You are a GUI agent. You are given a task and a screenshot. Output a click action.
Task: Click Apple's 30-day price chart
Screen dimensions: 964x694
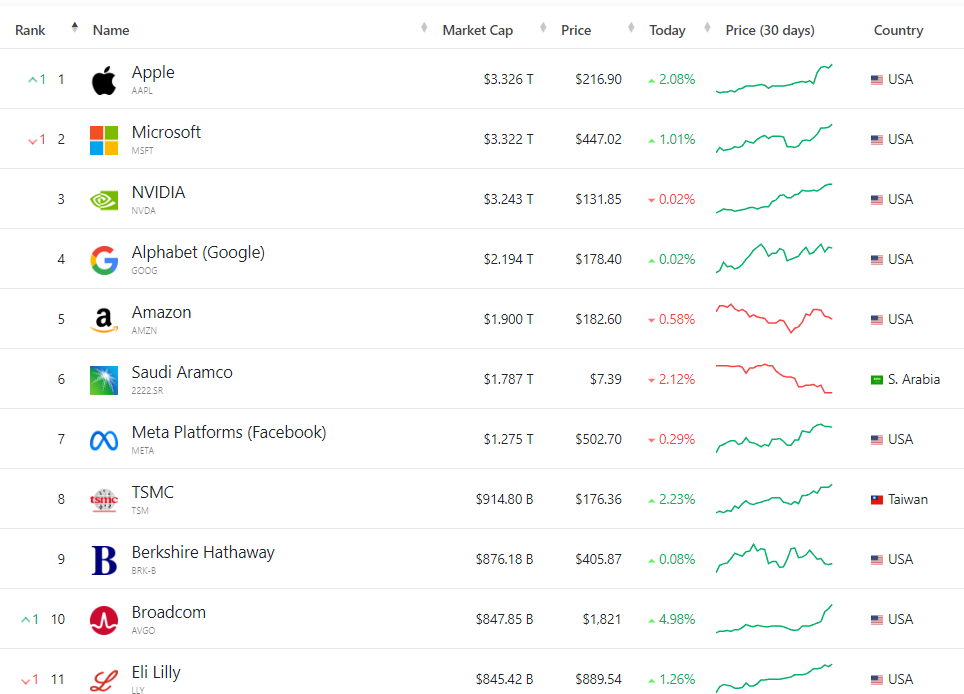click(774, 80)
